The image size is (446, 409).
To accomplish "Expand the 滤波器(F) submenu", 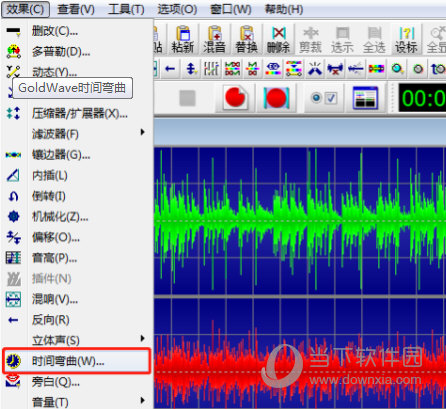I will [x=77, y=134].
